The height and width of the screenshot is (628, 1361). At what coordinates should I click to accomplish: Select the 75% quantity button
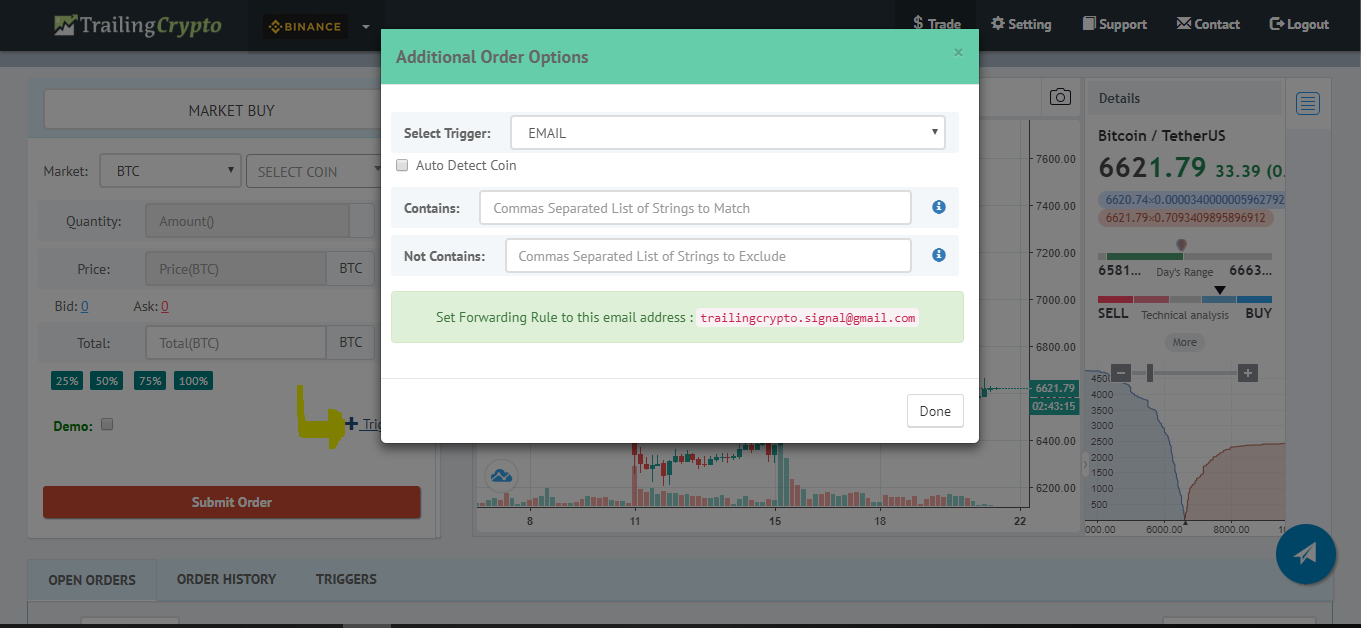pos(150,381)
